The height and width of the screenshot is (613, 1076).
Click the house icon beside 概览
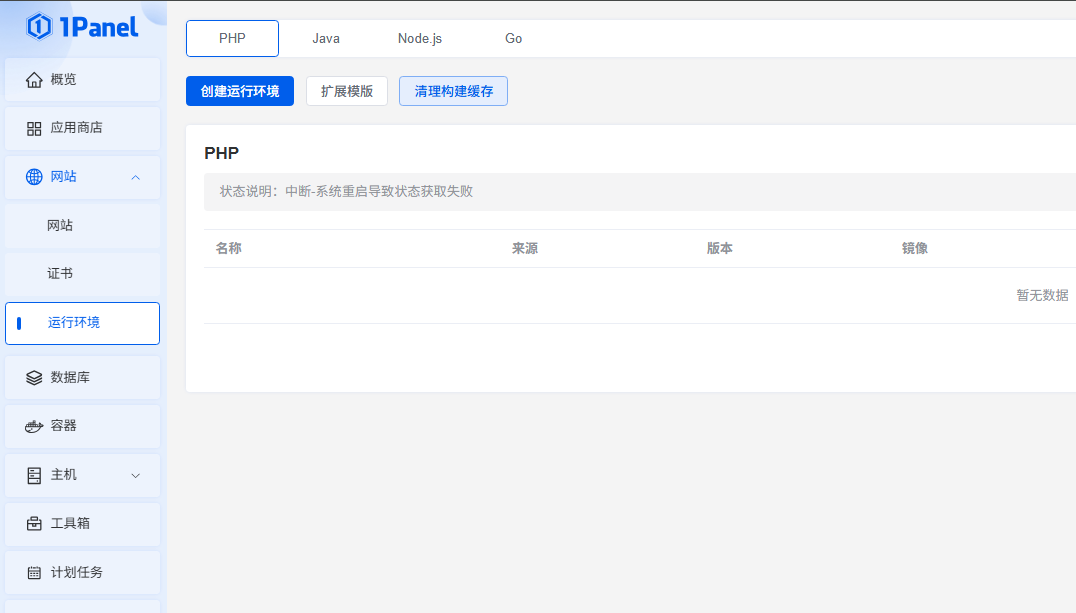[34, 79]
